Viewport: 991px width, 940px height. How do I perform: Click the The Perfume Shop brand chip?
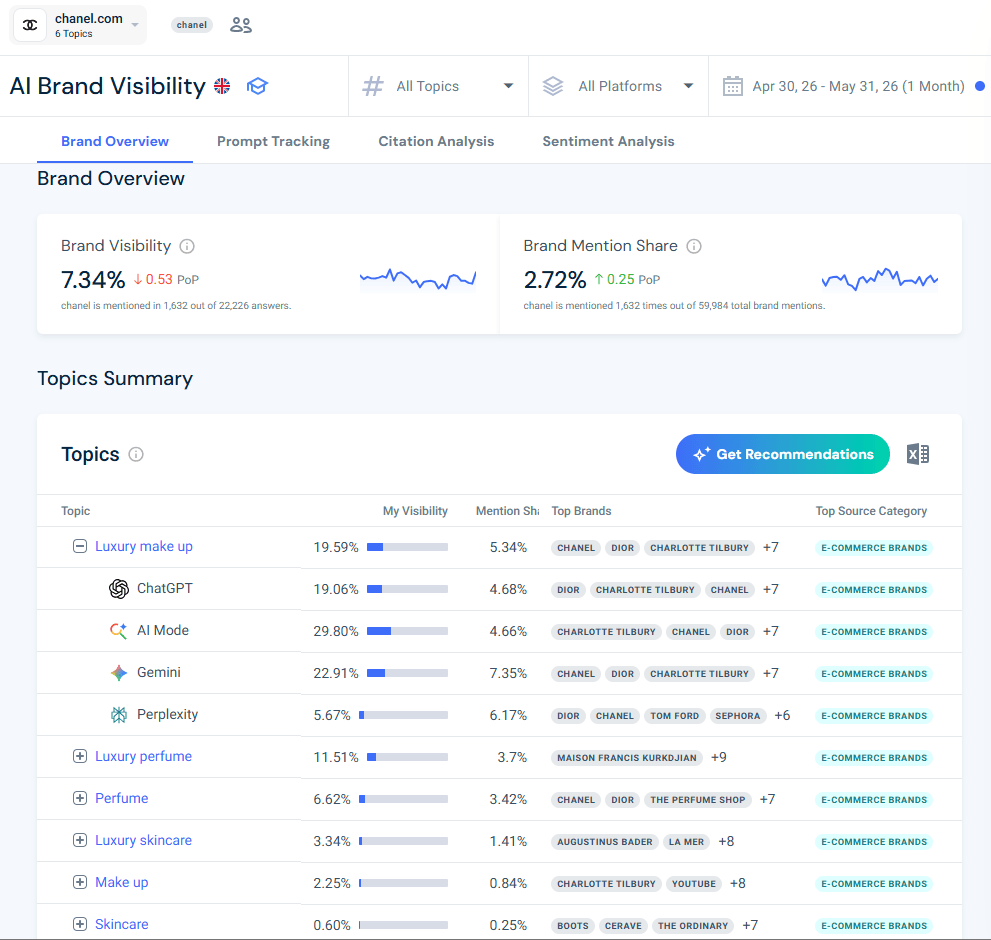(x=698, y=800)
